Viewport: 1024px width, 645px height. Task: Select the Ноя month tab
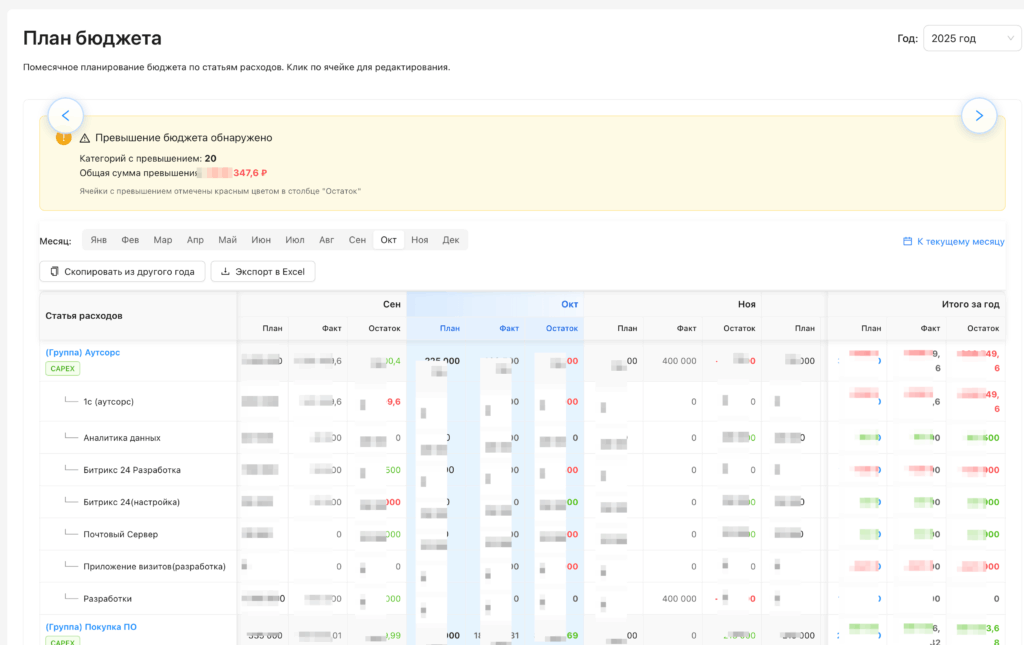tap(420, 240)
